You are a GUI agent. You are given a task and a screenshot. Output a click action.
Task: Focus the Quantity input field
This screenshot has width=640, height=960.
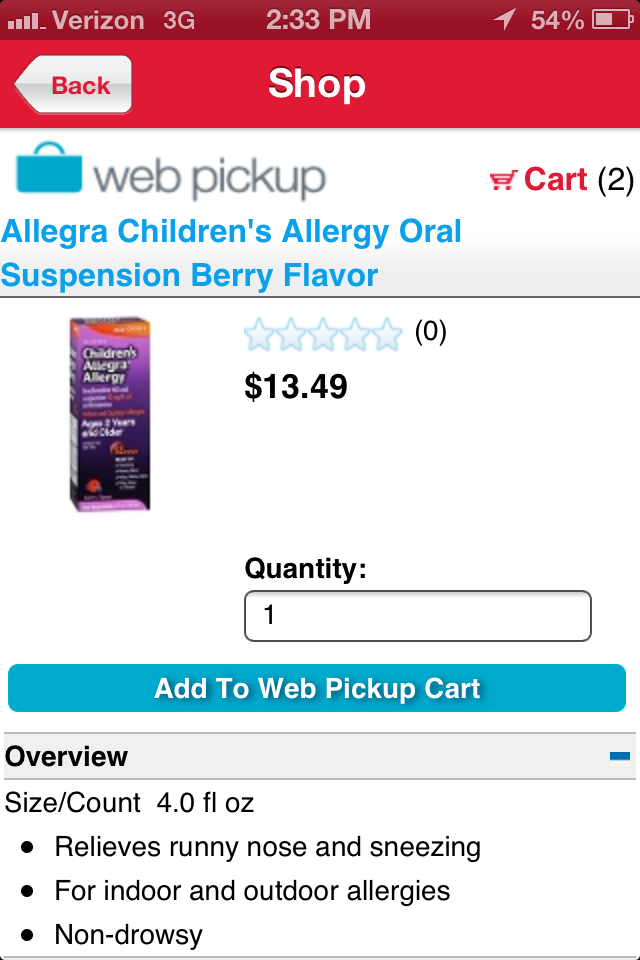(418, 616)
